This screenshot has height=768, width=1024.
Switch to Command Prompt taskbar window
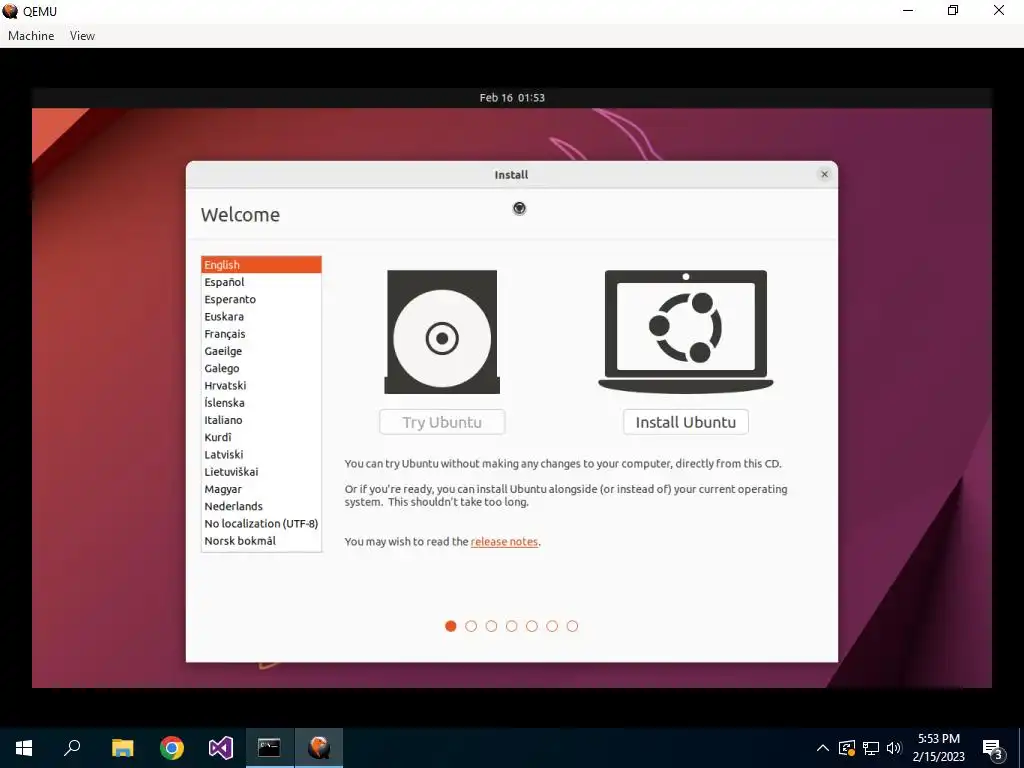click(269, 748)
